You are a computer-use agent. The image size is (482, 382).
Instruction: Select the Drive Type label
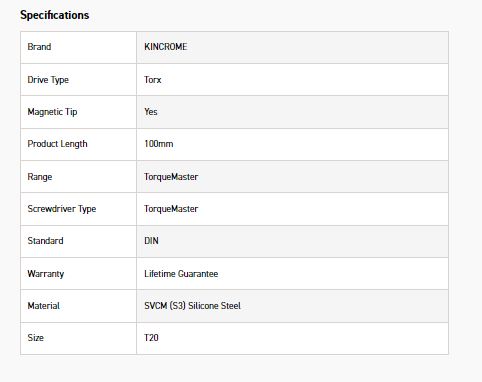tap(48, 80)
